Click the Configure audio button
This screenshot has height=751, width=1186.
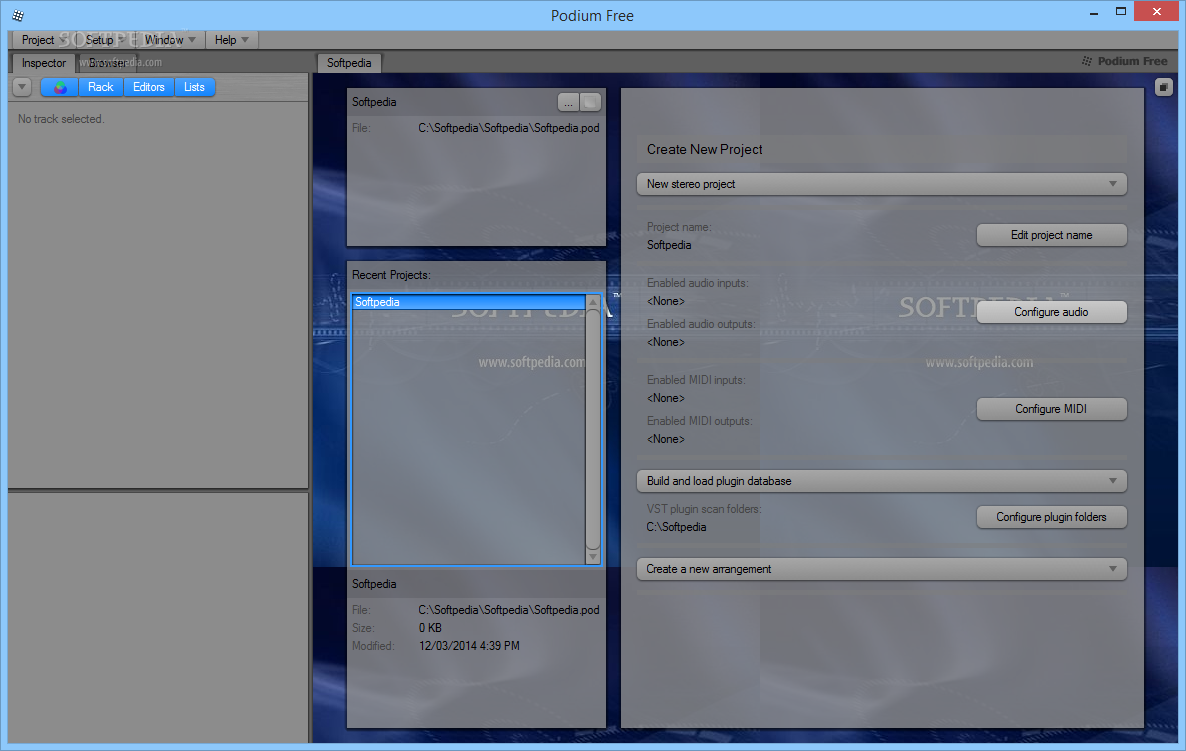[1051, 312]
